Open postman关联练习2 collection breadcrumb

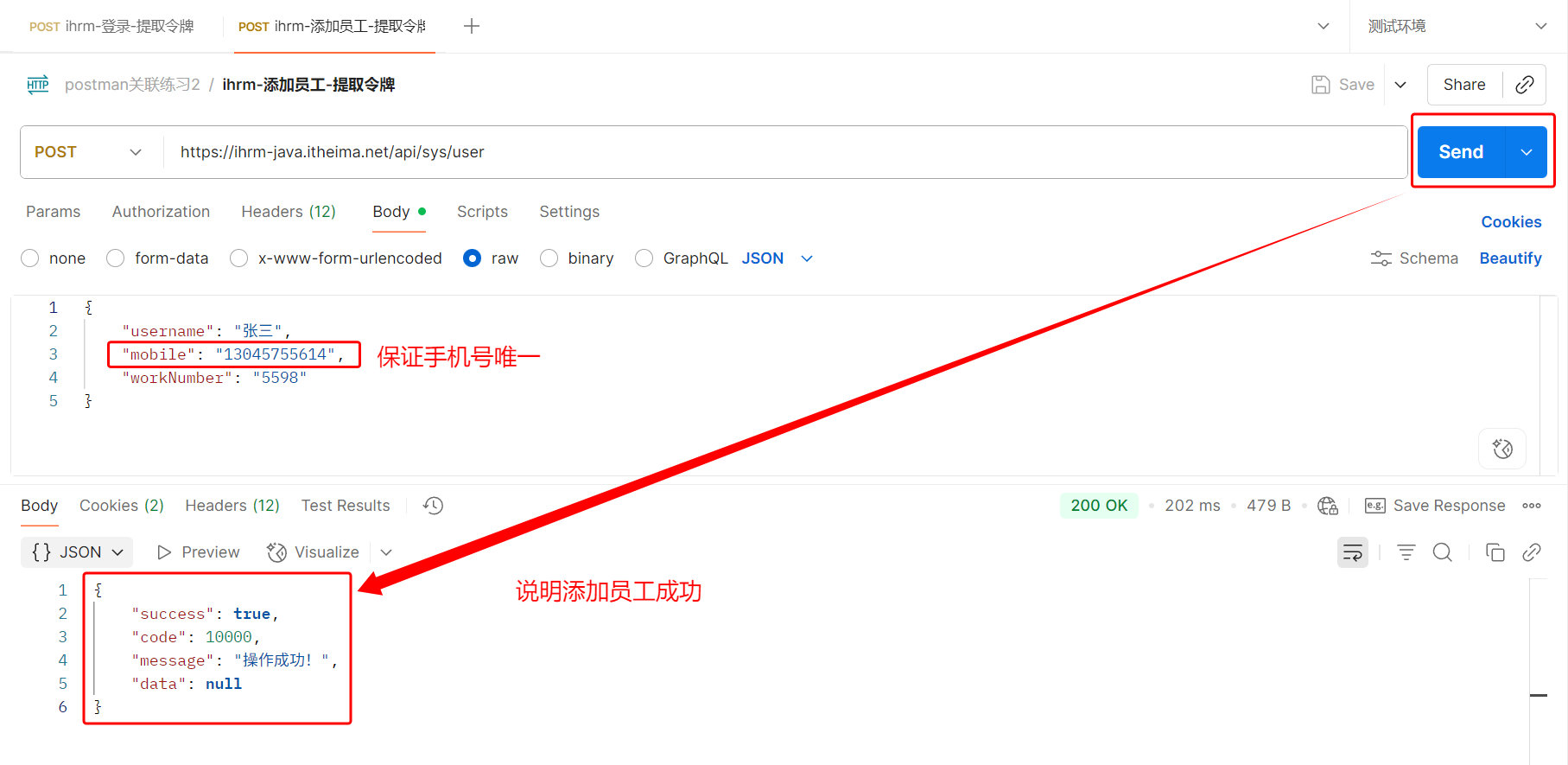[132, 85]
